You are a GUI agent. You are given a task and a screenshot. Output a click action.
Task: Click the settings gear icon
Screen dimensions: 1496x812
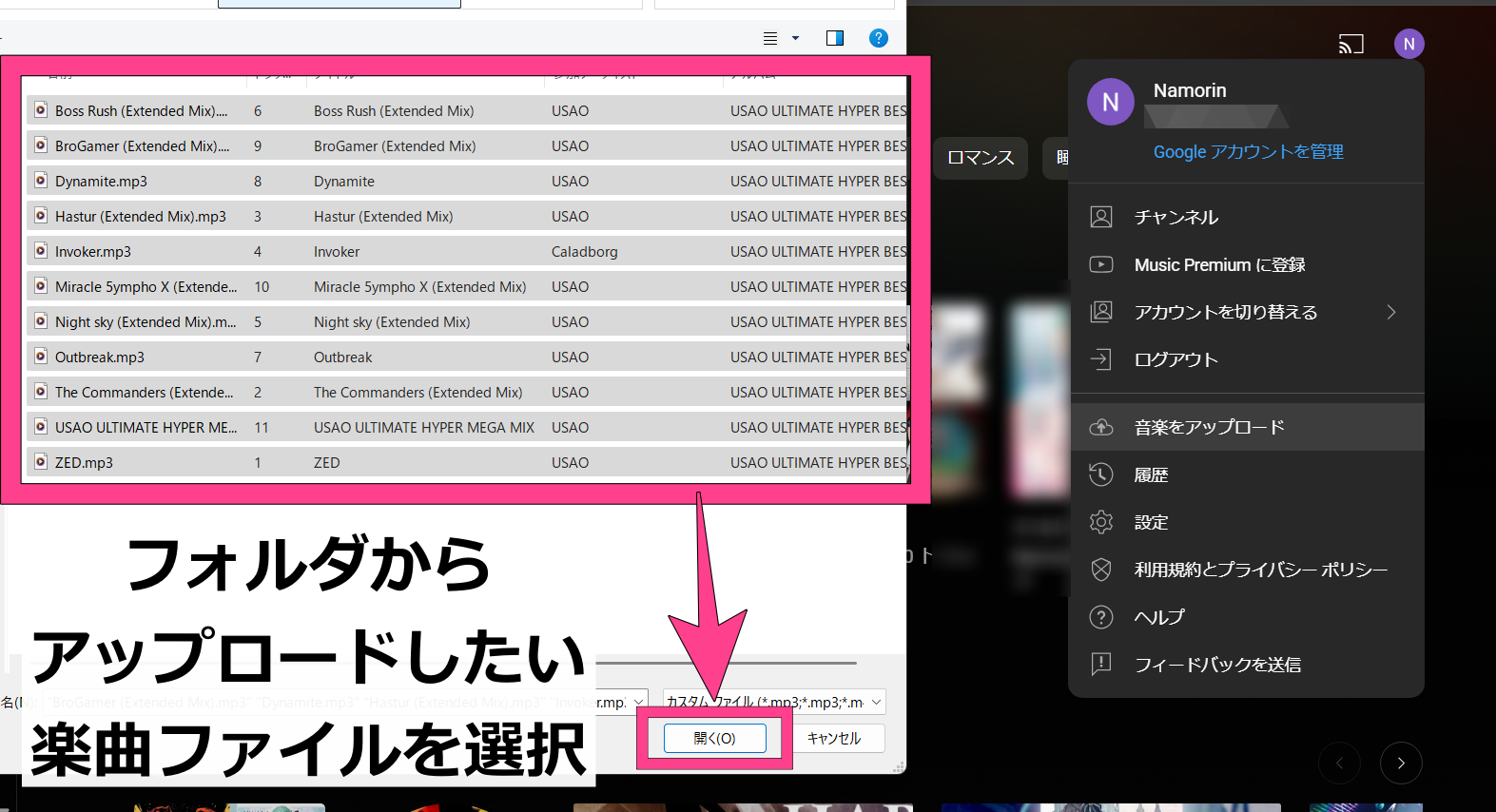[x=1101, y=522]
